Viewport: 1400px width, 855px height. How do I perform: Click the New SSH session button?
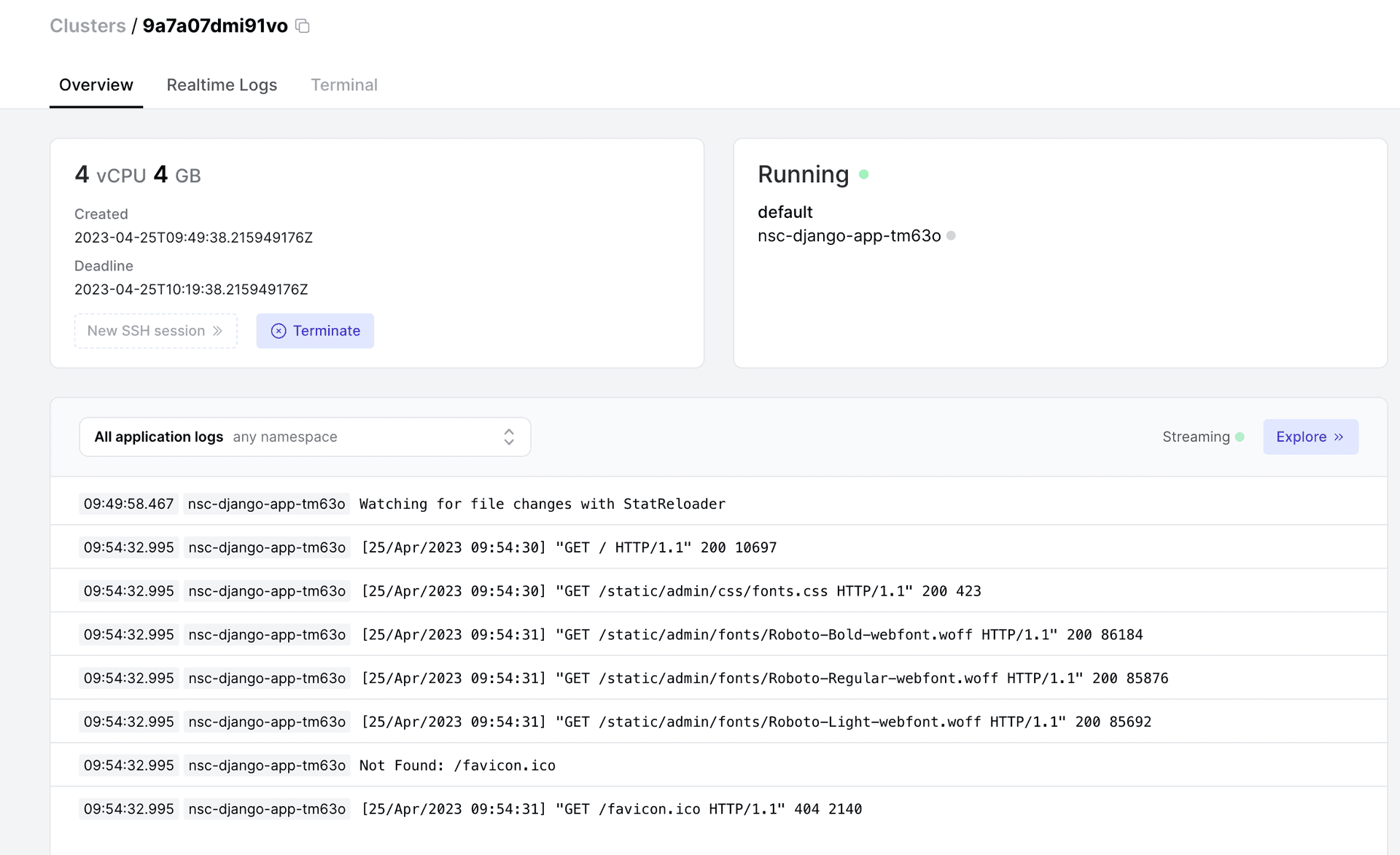155,330
